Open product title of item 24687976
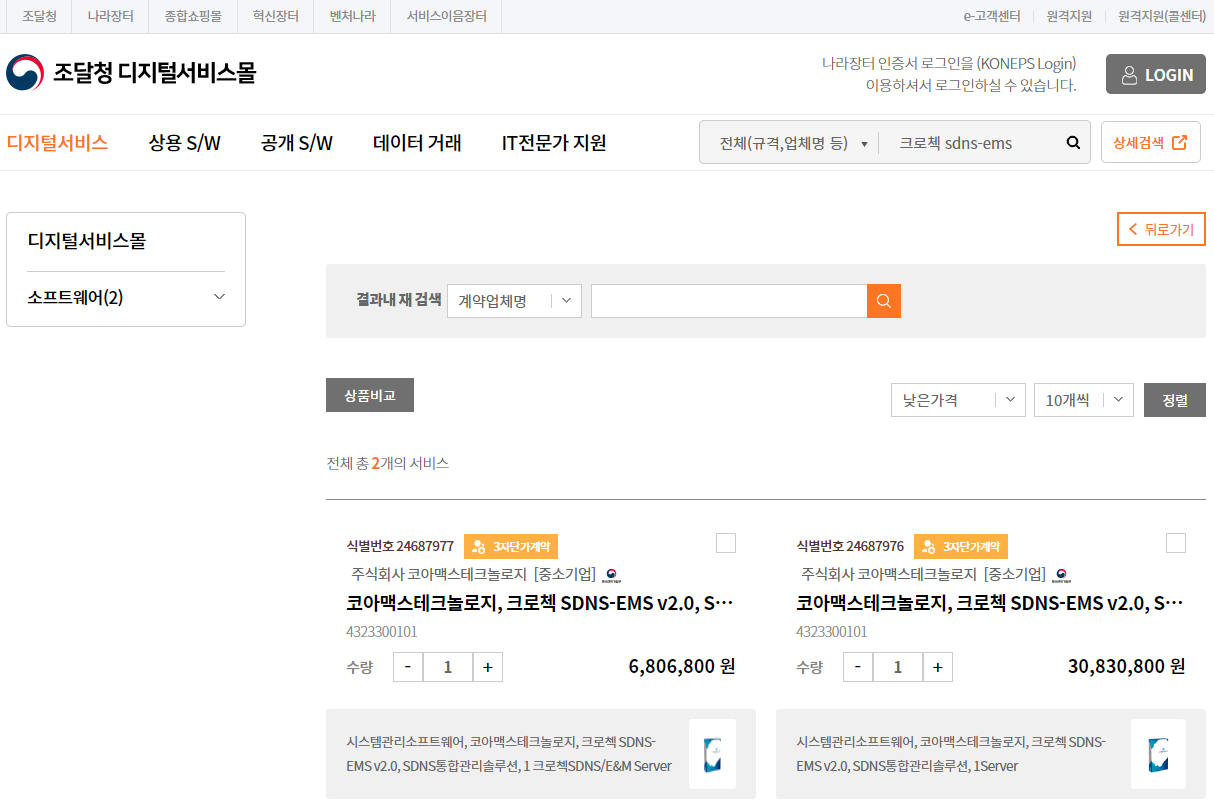The width and height of the screenshot is (1214, 803). (991, 603)
